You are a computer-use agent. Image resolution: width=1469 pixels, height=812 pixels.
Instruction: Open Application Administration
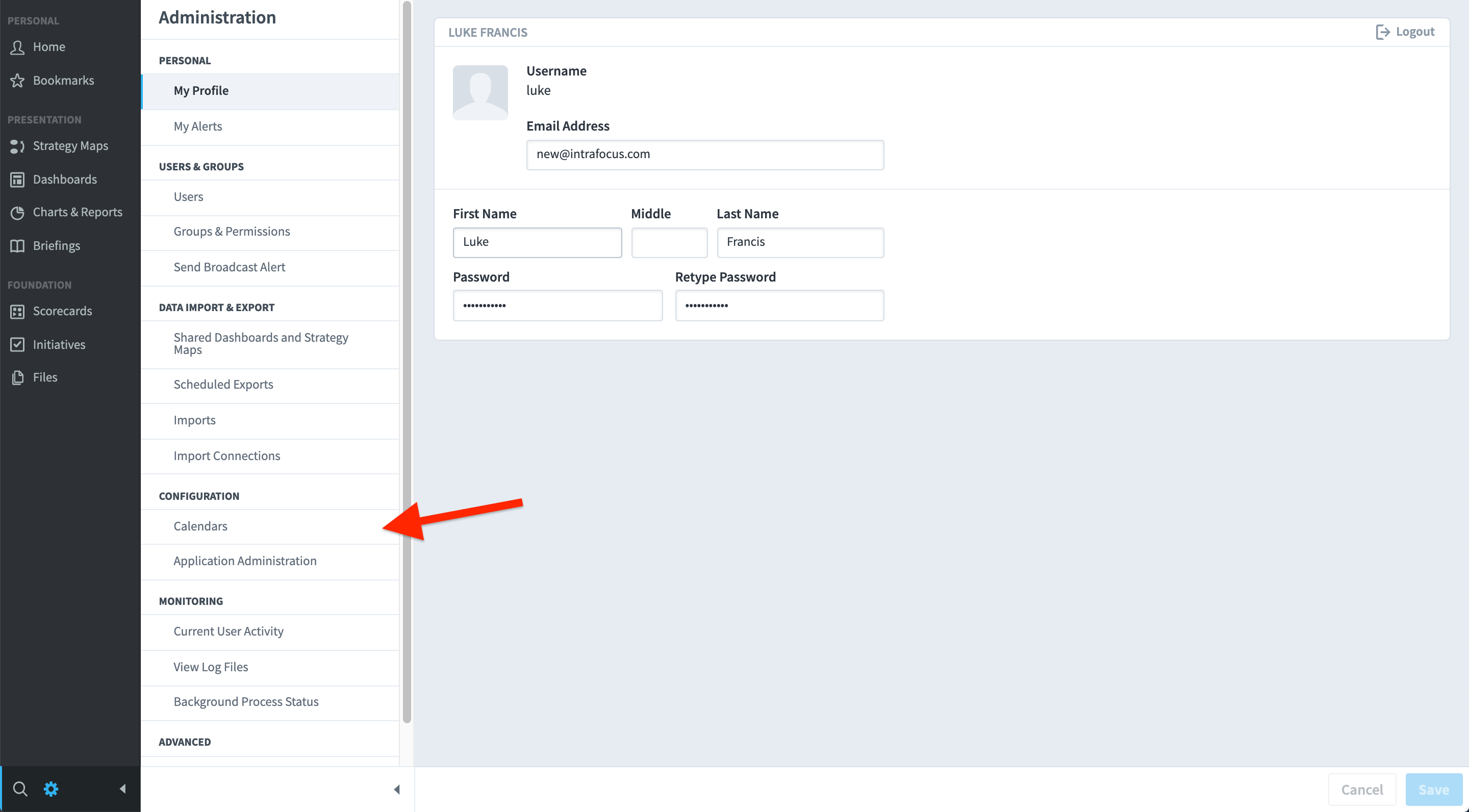tap(270, 562)
